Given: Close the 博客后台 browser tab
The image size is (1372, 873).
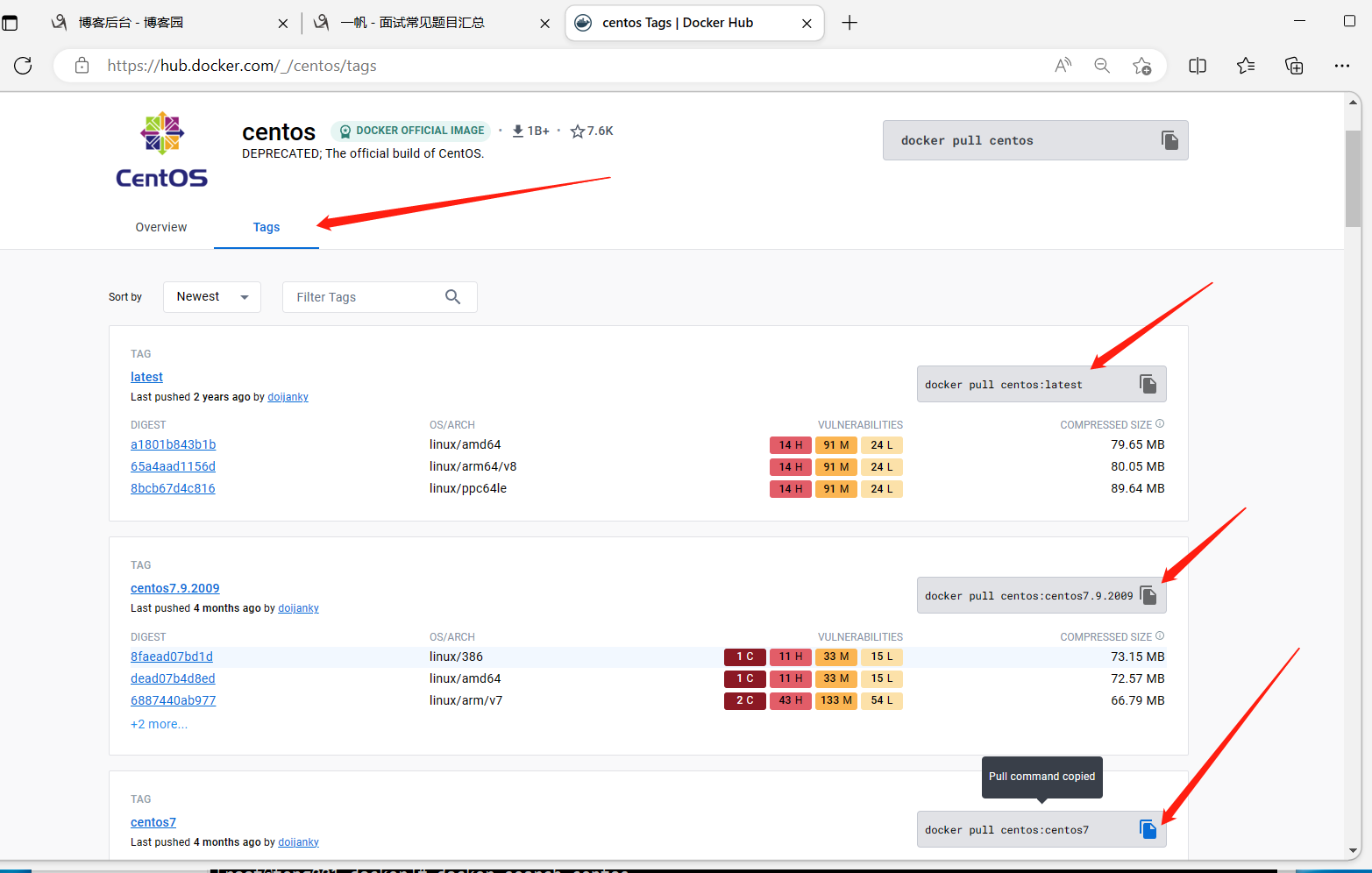Looking at the screenshot, I should point(282,24).
